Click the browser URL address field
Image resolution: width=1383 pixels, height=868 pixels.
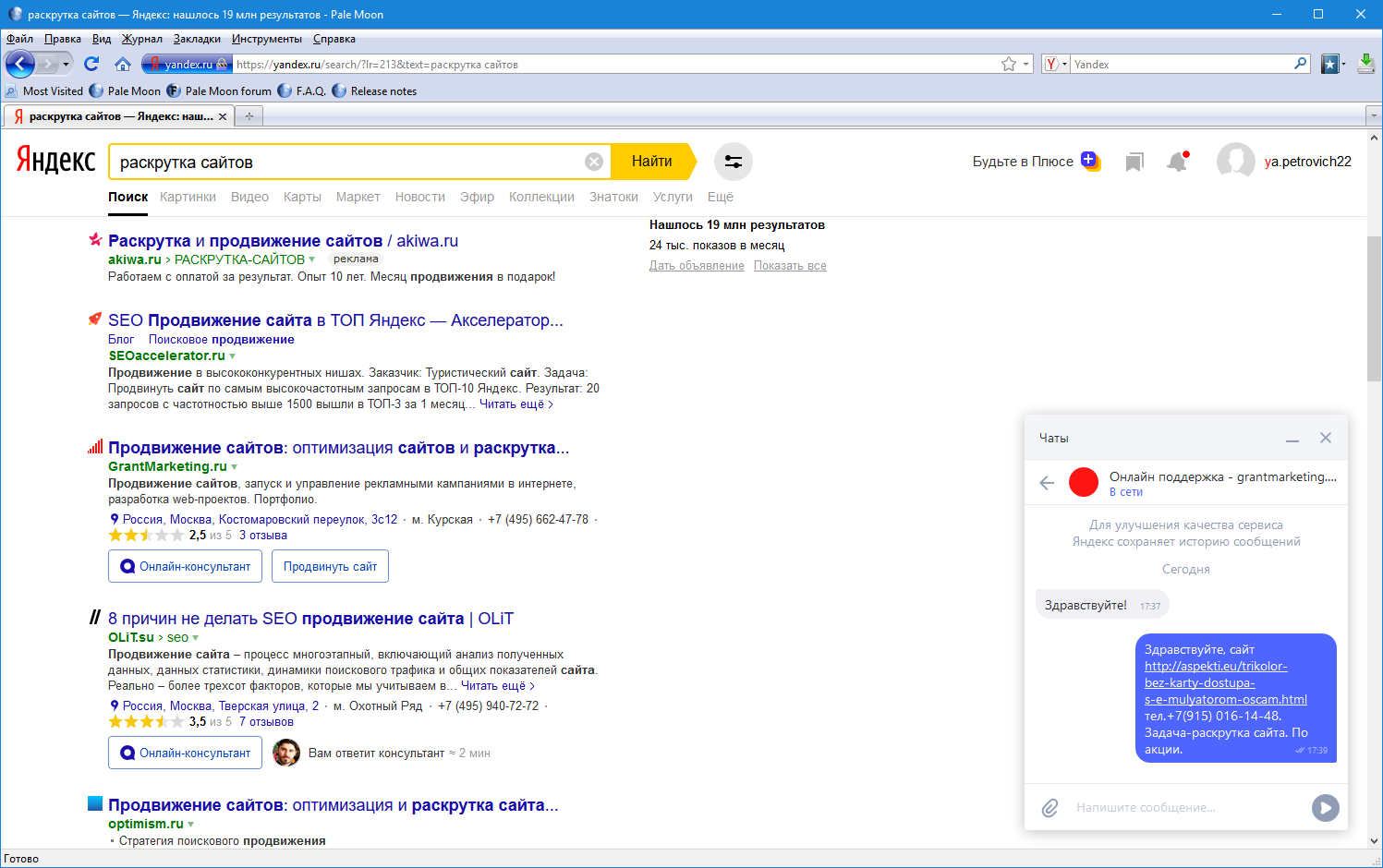tap(616, 65)
